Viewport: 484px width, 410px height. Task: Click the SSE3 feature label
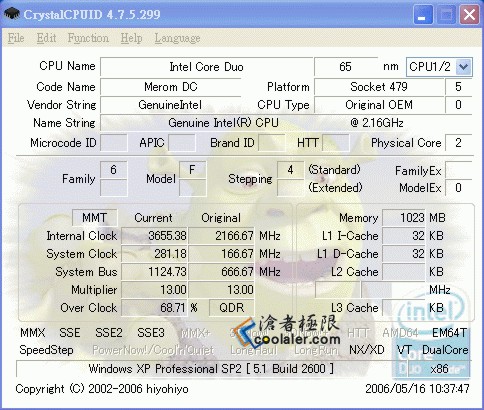[x=151, y=333]
